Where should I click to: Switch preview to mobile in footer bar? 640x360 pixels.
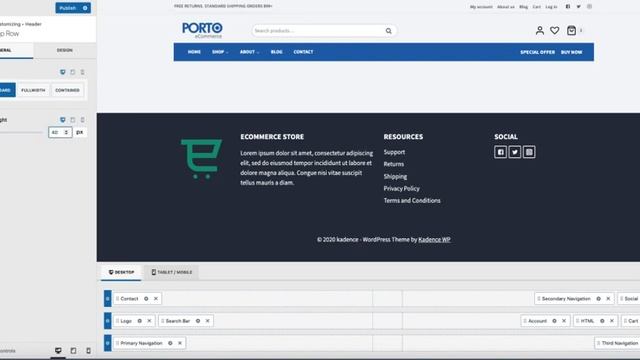click(88, 351)
